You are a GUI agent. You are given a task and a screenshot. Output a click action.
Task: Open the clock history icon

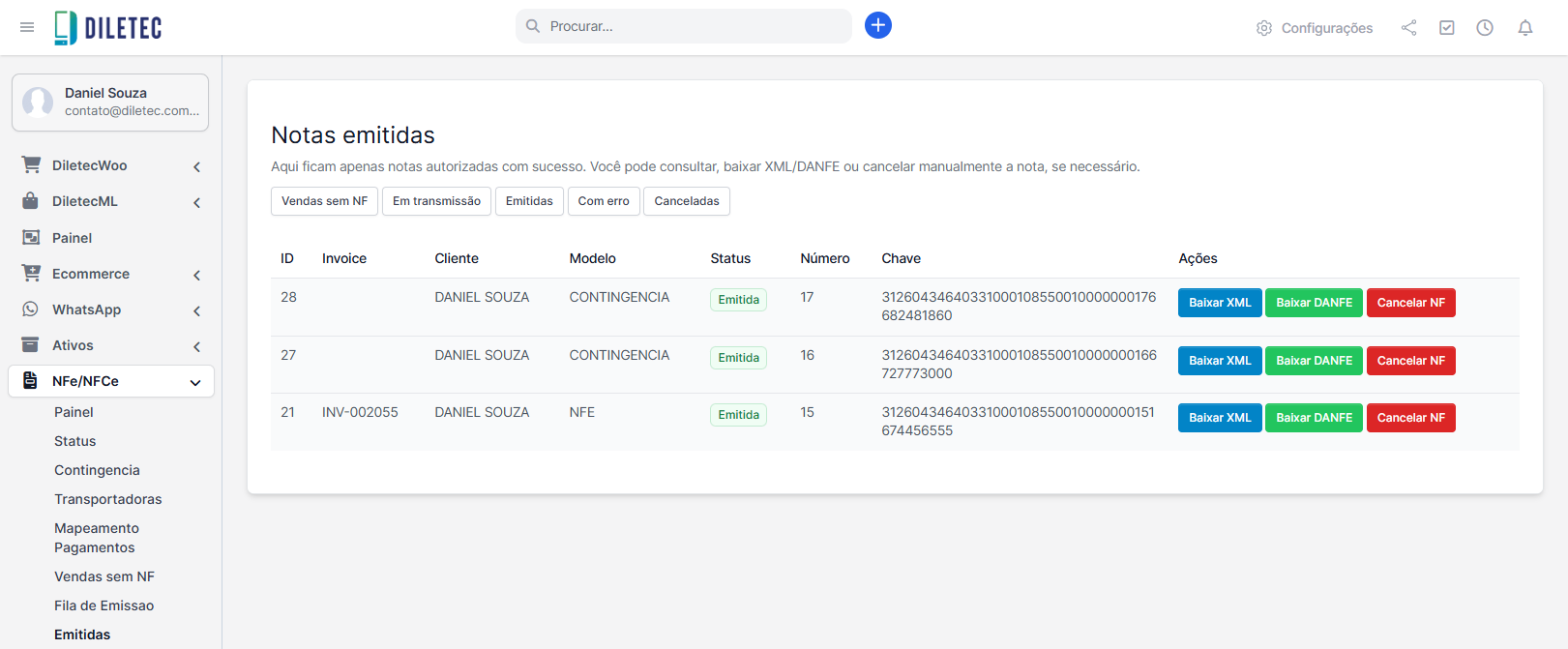(x=1484, y=28)
